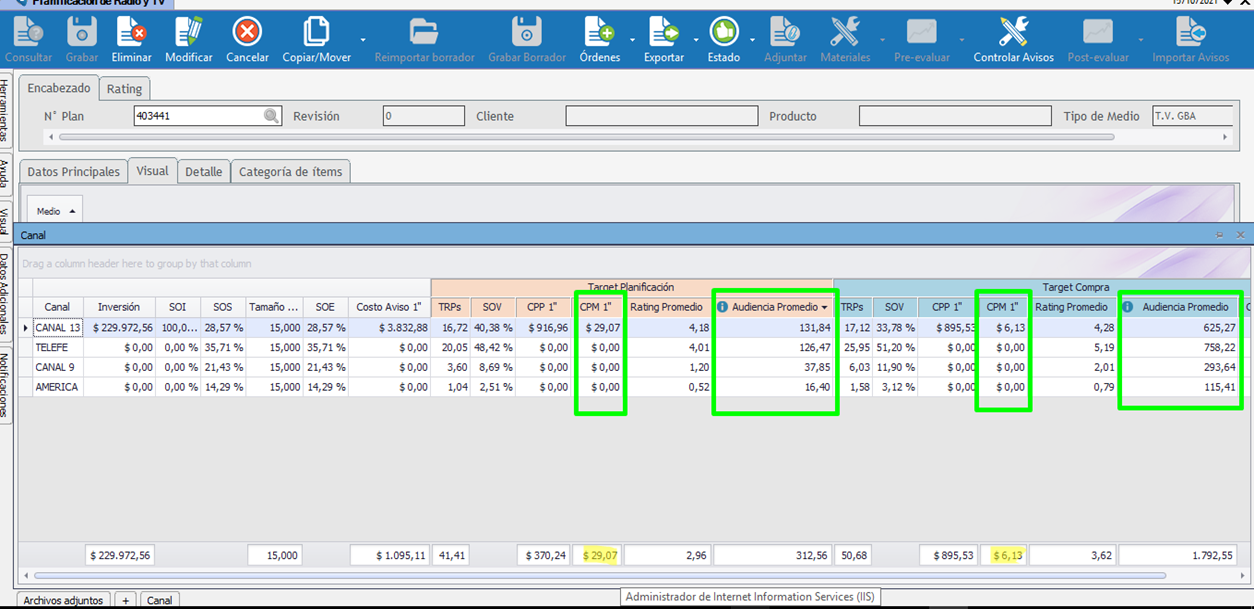Click the Copiar/Mover toolbar icon
The width and height of the screenshot is (1254, 609).
[x=316, y=33]
